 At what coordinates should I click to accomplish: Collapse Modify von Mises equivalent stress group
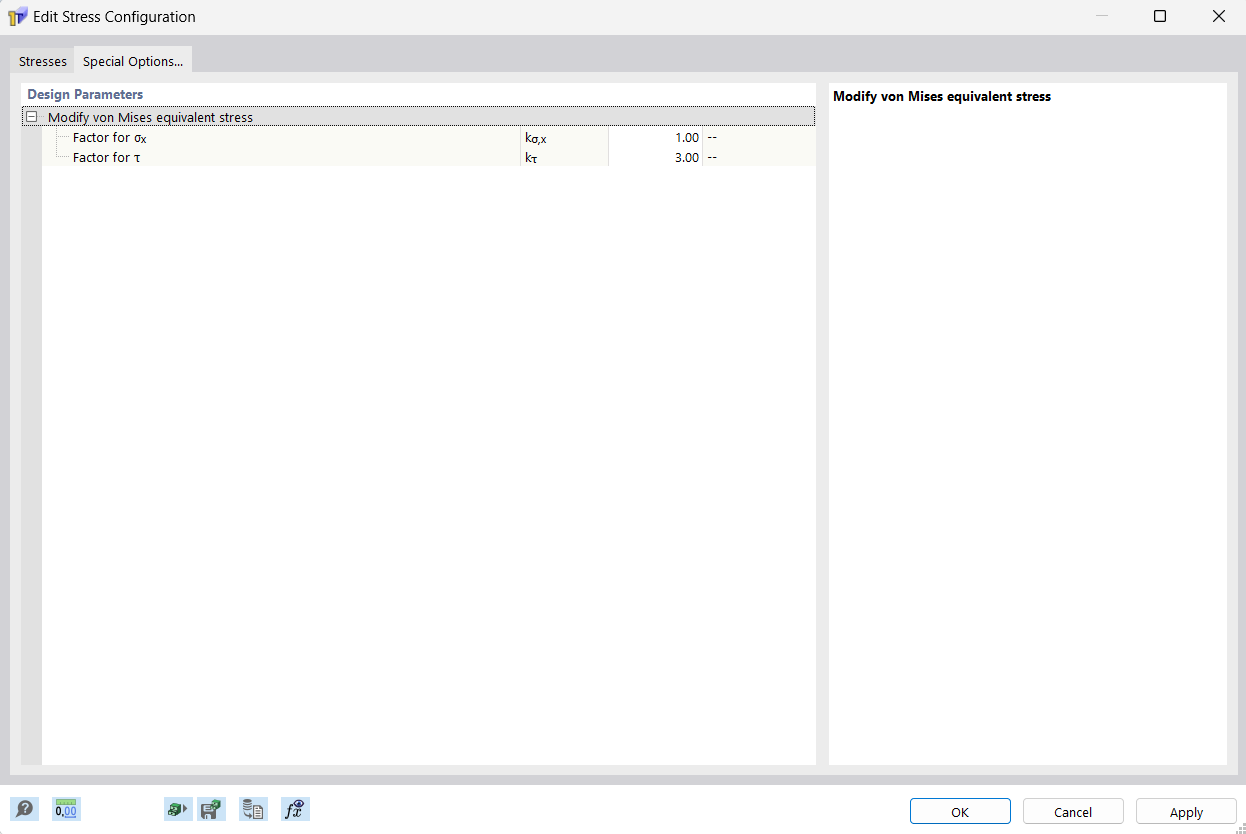coord(32,117)
